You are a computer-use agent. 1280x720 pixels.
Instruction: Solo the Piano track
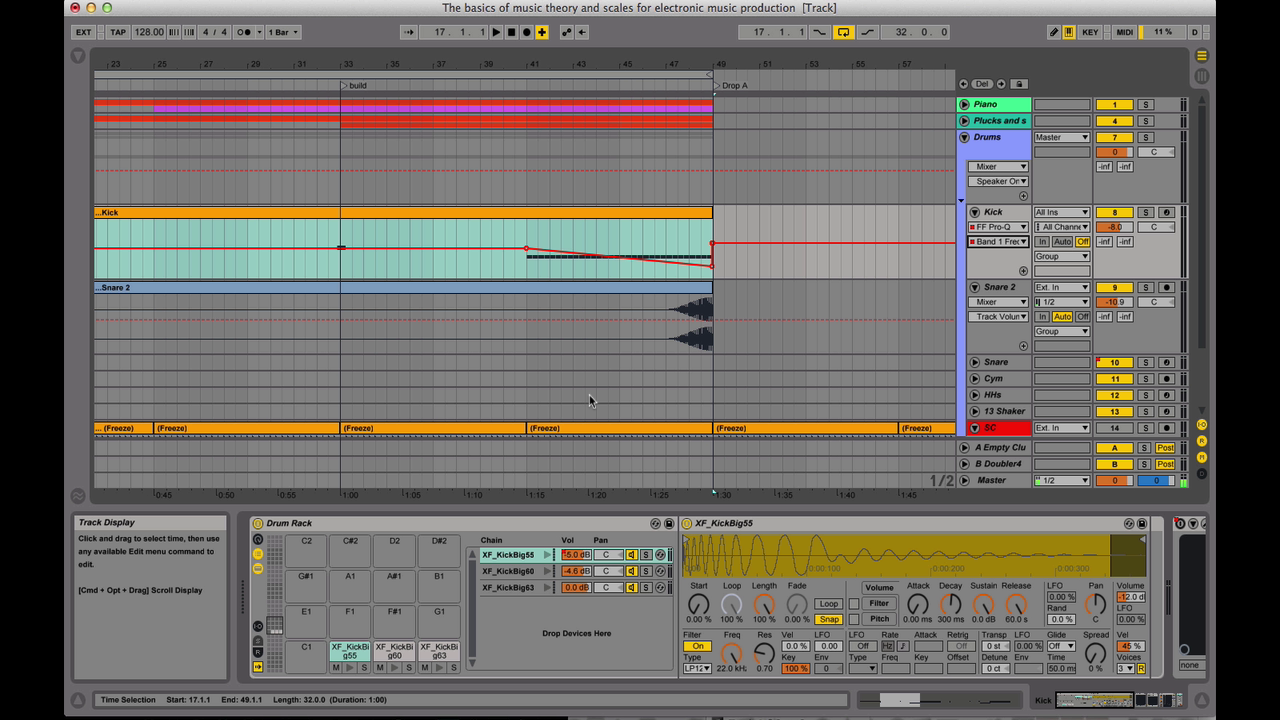click(x=1146, y=105)
